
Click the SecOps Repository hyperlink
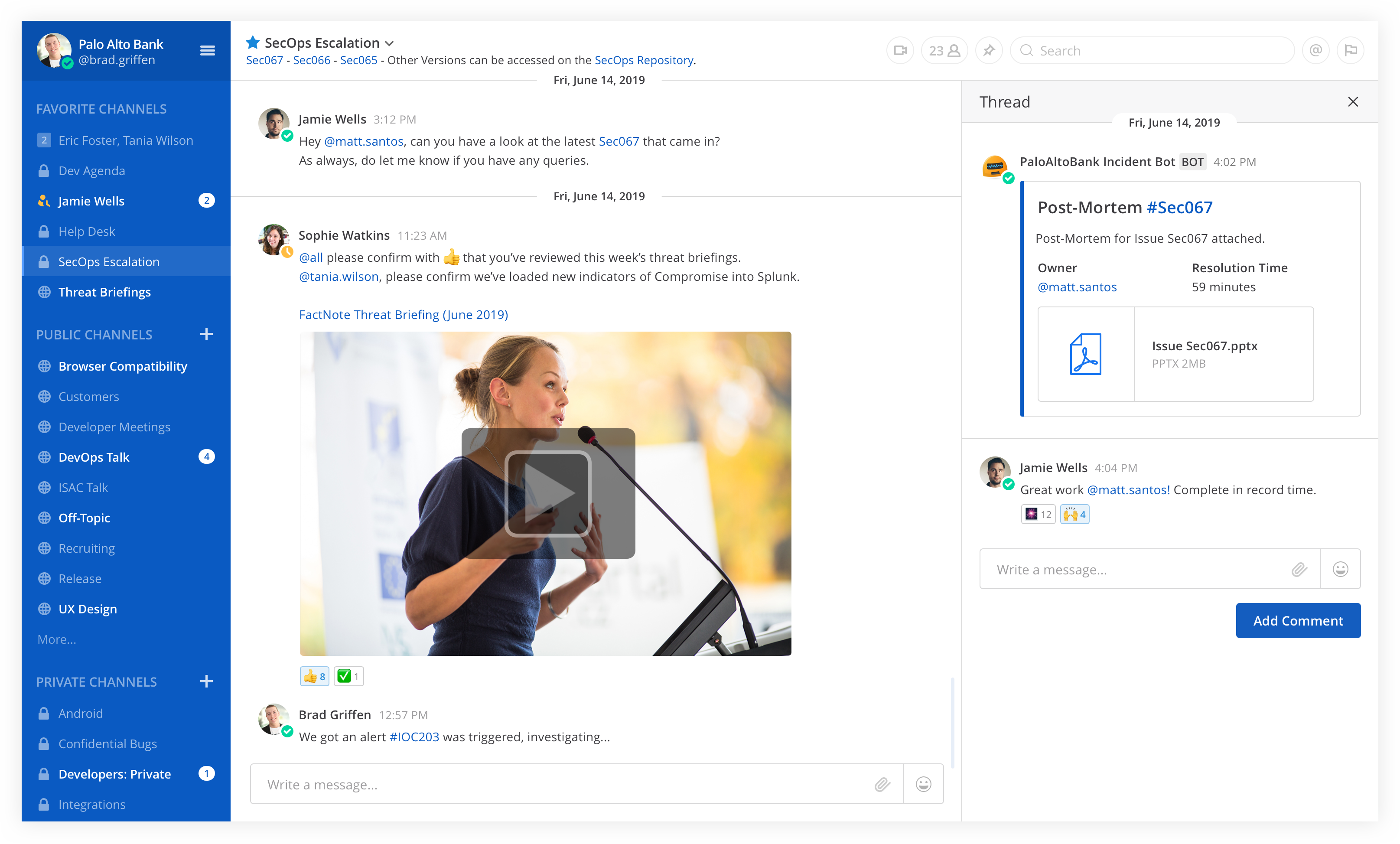pos(644,62)
